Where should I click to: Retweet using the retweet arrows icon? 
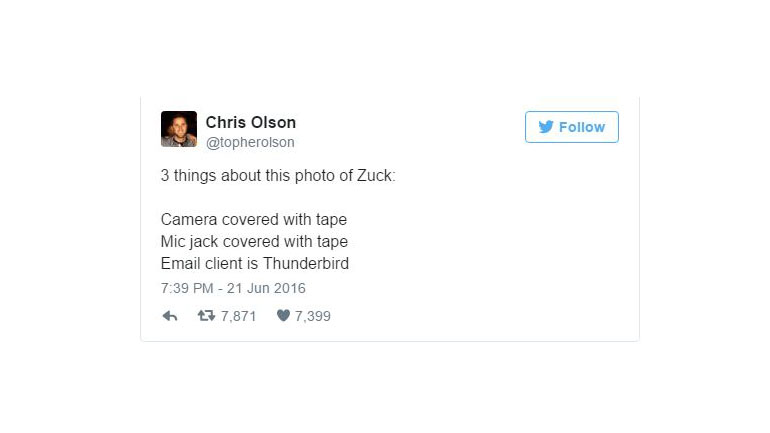[205, 316]
